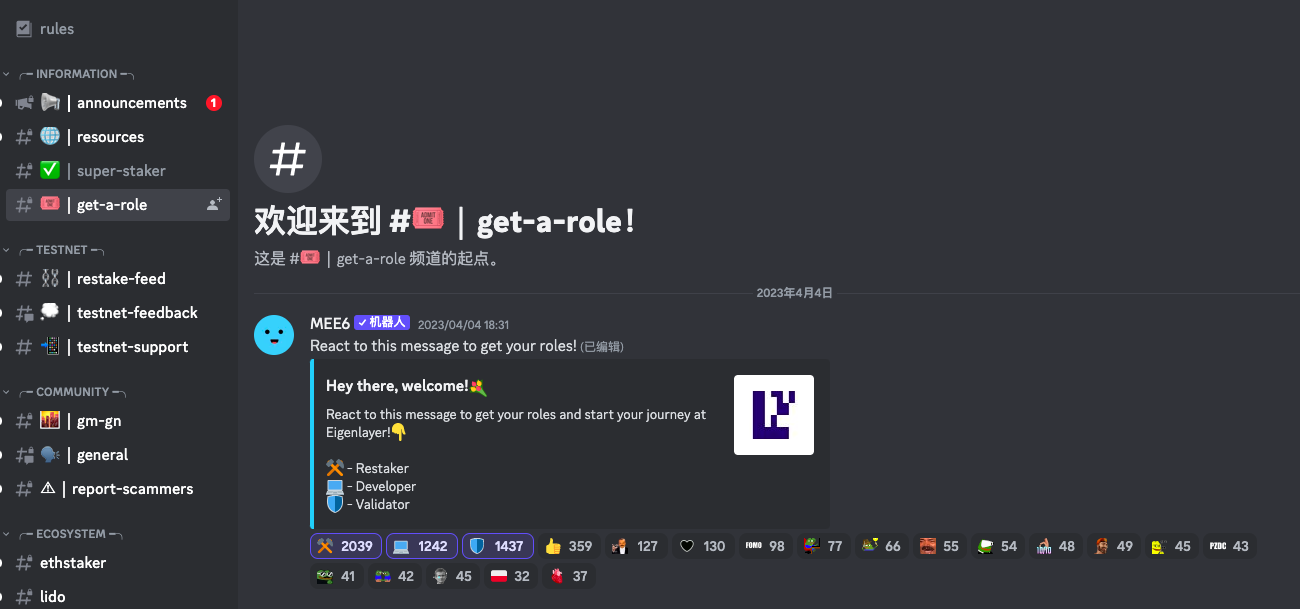
Task: Open the announcements channel with unread badge
Action: tap(117, 103)
